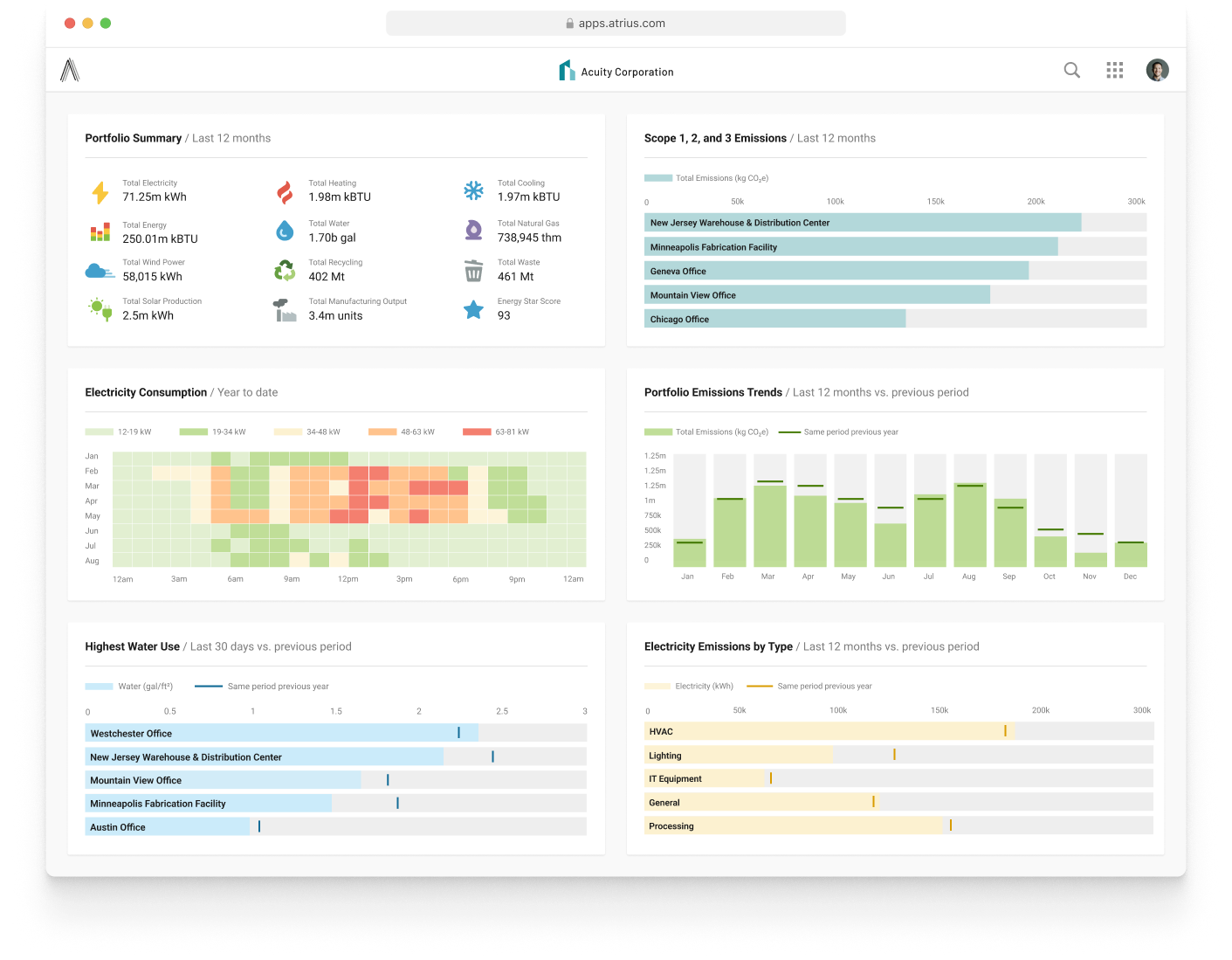This screenshot has width=1232, height=960.
Task: Select the Total Heating flame icon
Action: tap(285, 192)
